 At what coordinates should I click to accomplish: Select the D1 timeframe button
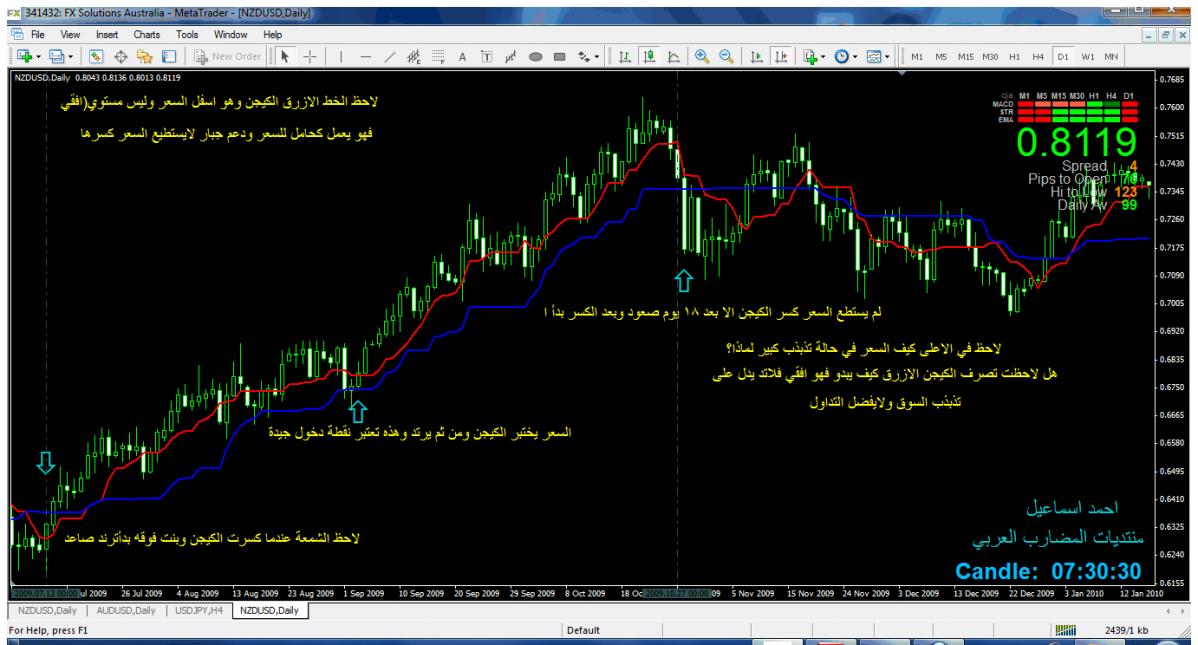1062,57
